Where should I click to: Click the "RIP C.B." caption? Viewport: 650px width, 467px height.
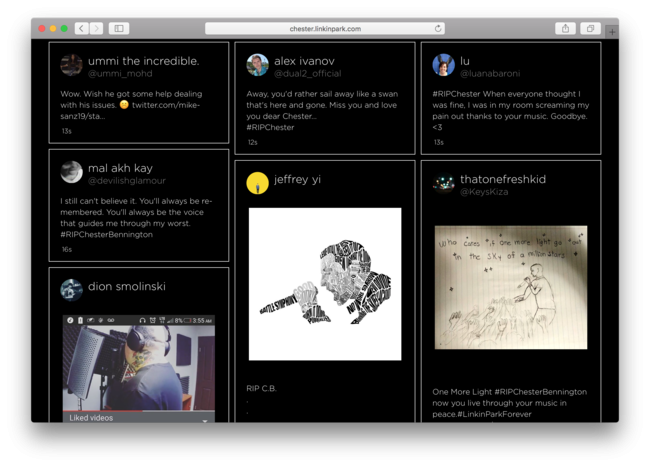pos(261,389)
